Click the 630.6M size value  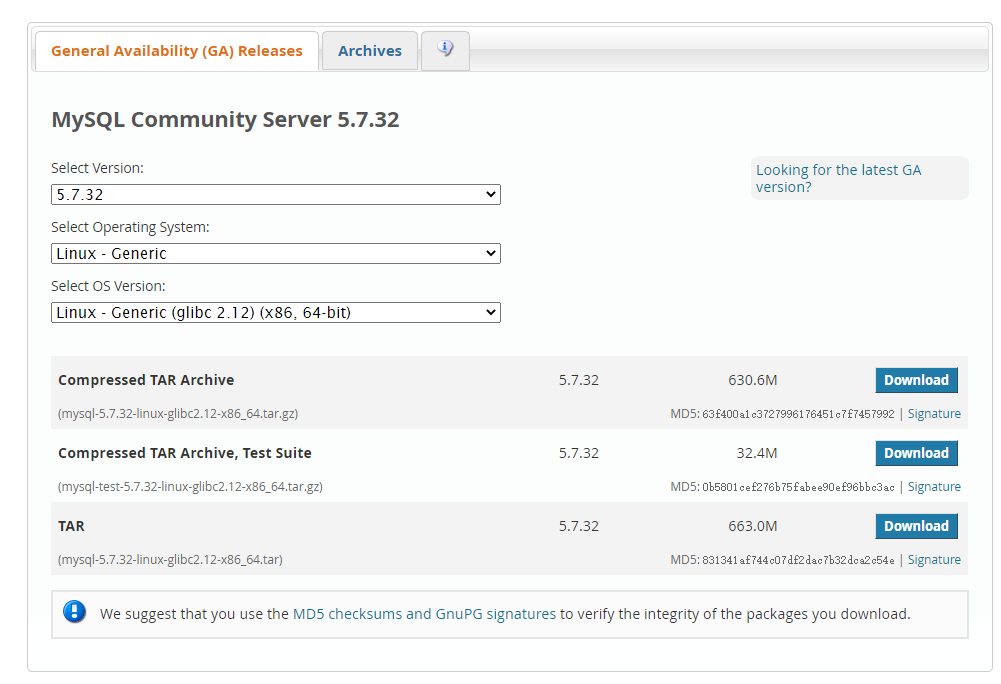point(753,380)
